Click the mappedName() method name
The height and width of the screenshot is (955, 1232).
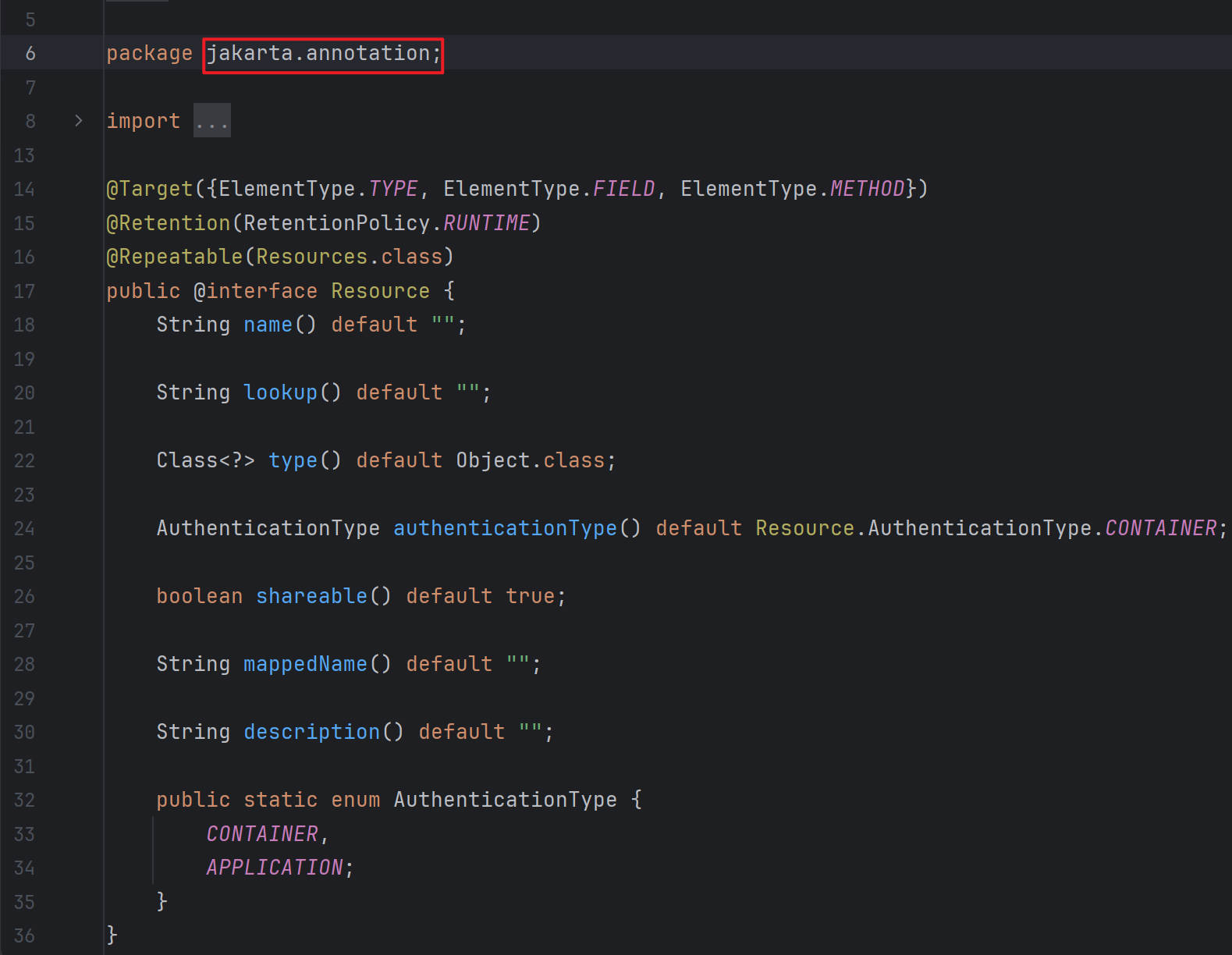305,664
